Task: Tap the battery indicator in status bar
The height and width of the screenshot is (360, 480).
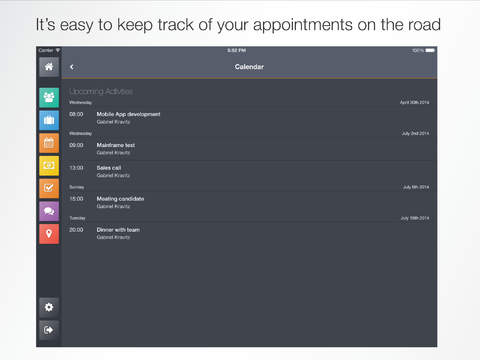Action: (x=430, y=51)
